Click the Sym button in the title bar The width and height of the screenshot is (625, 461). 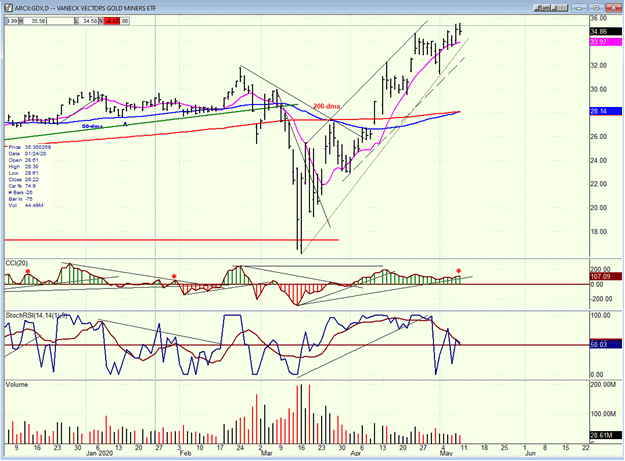(542, 8)
